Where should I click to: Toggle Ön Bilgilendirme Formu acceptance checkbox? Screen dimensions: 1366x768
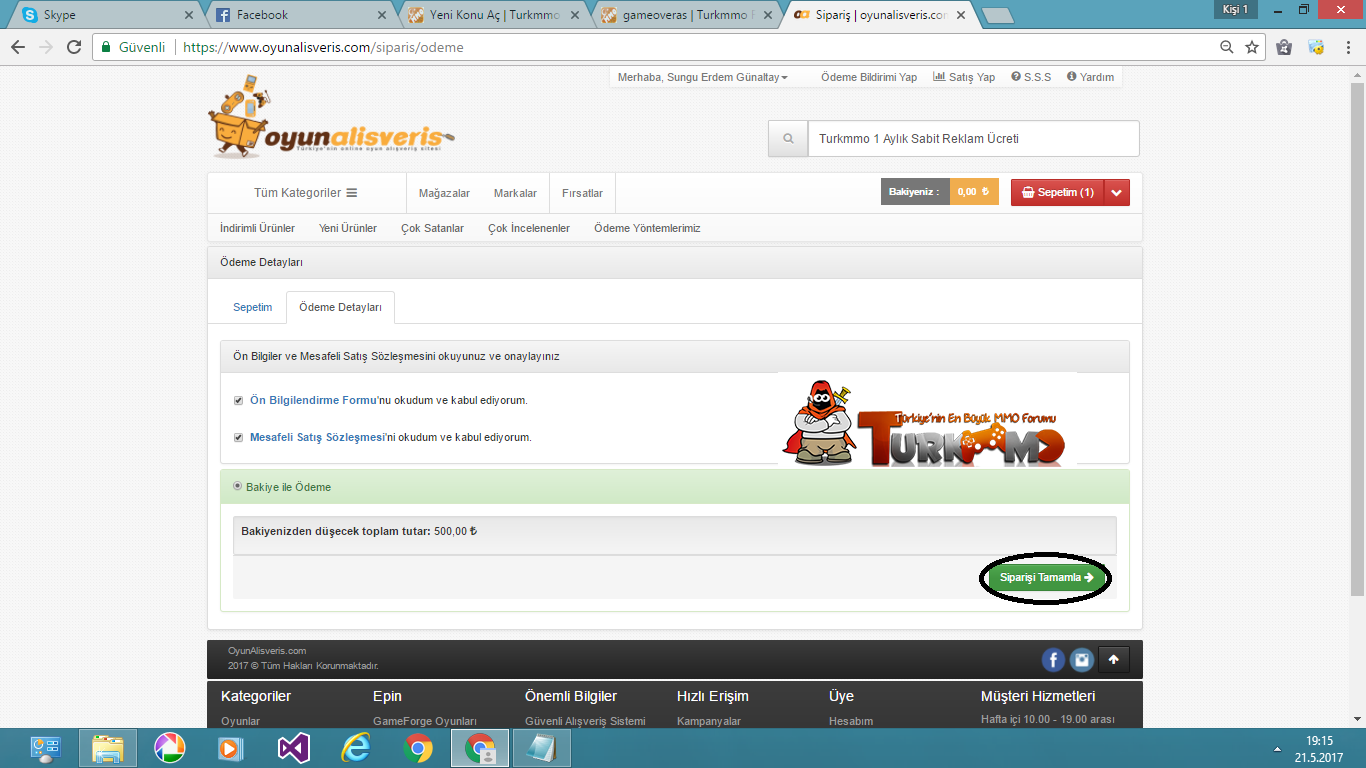point(238,400)
